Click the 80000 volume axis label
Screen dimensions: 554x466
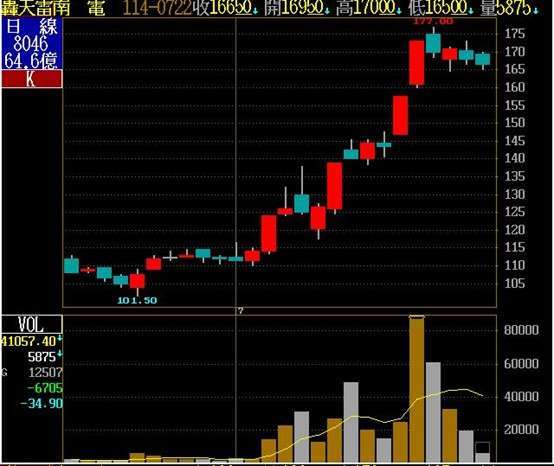pos(521,330)
